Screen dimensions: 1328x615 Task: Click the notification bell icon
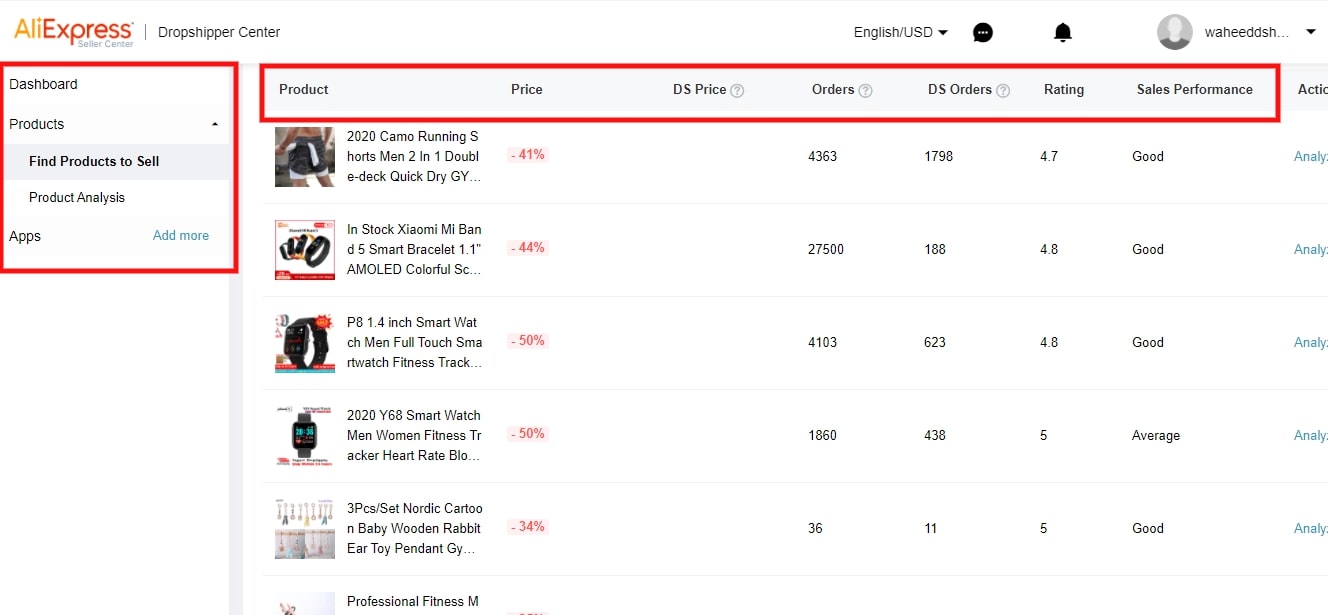click(x=1063, y=33)
